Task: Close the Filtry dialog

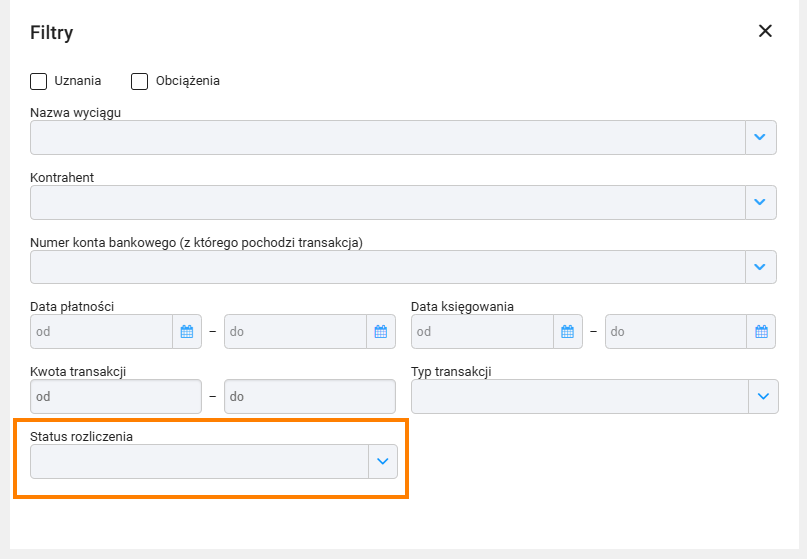Action: 765,31
